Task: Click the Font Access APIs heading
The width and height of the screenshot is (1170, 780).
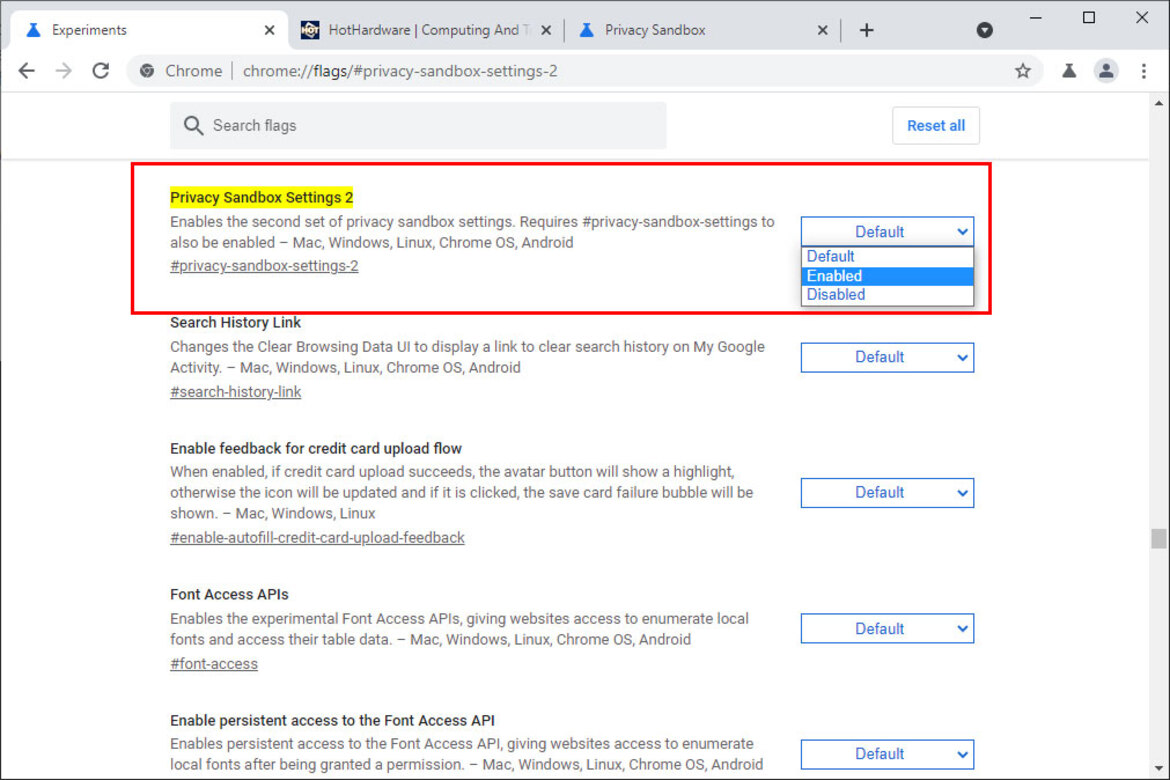Action: [229, 595]
